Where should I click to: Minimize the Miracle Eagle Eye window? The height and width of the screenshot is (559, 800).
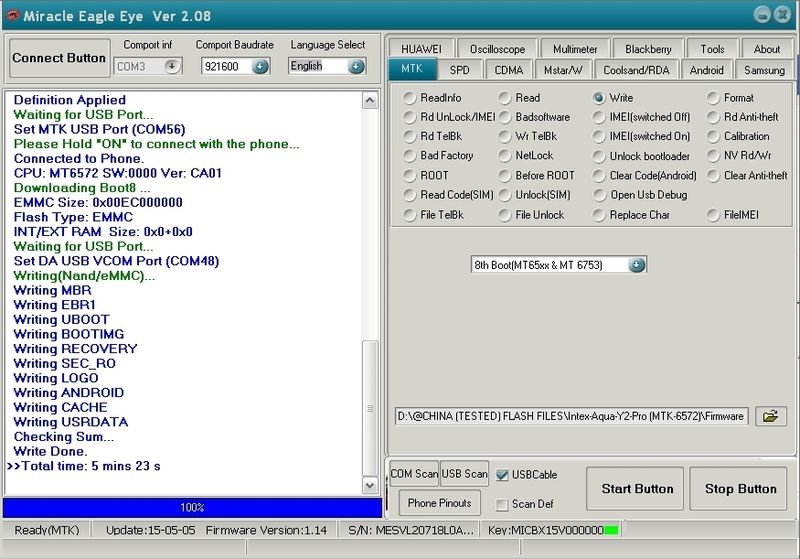tap(762, 14)
